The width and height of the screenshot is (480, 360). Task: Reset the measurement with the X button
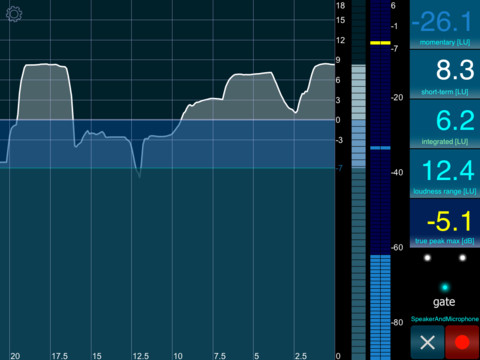[x=427, y=342]
